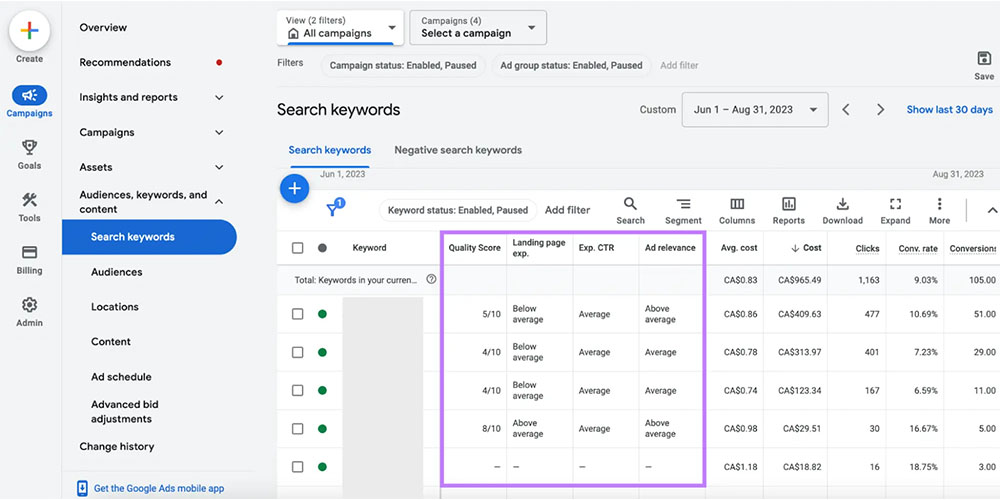Open Recommendations in the sidebar

[125, 62]
